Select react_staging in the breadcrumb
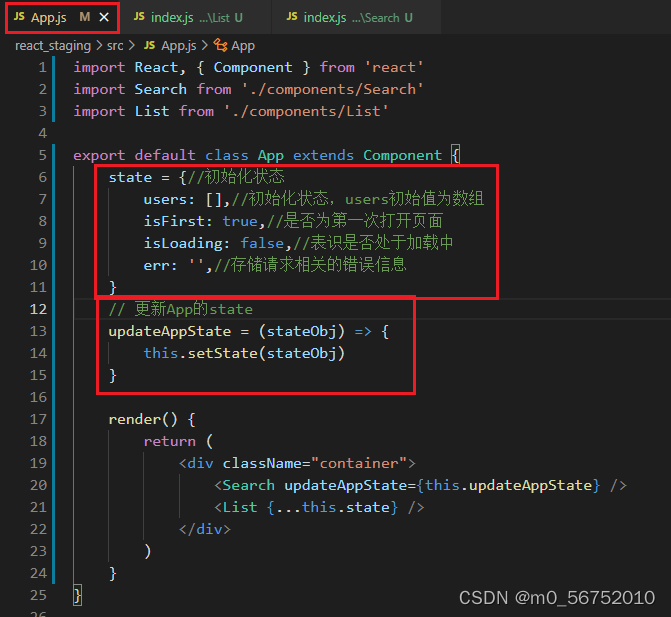Screen dimensions: 671x617 pyautogui.click(x=53, y=45)
